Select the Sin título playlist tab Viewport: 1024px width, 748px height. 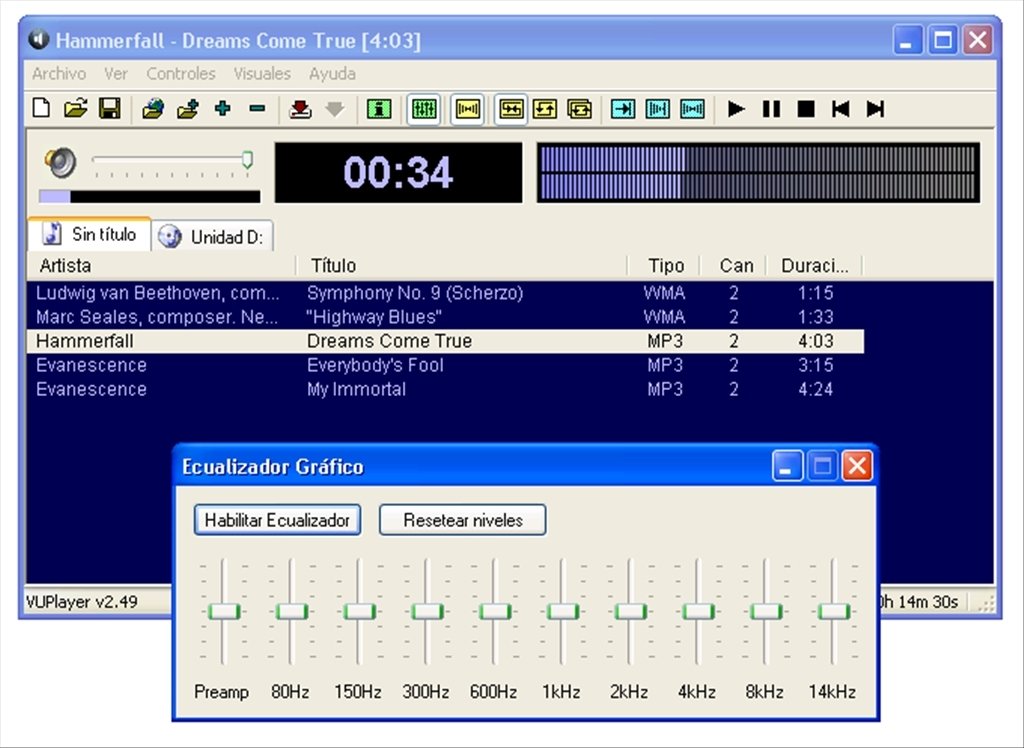pos(89,235)
